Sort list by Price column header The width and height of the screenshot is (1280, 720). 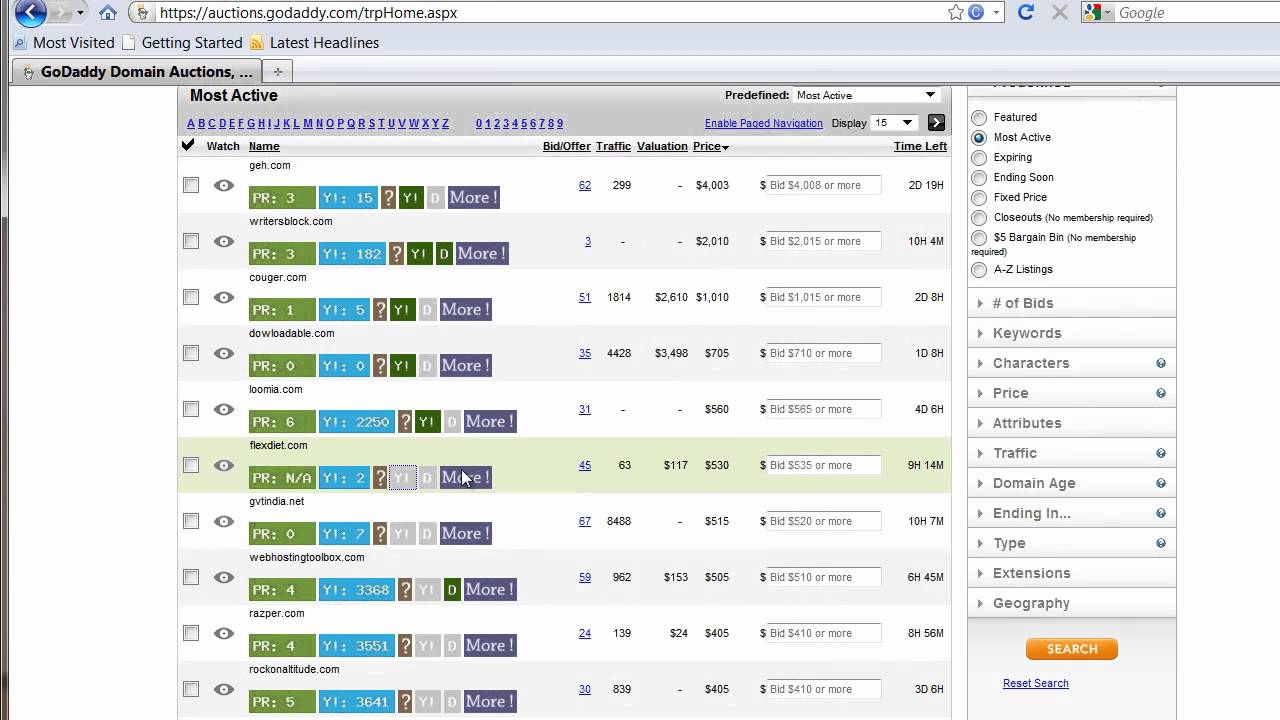coord(711,146)
